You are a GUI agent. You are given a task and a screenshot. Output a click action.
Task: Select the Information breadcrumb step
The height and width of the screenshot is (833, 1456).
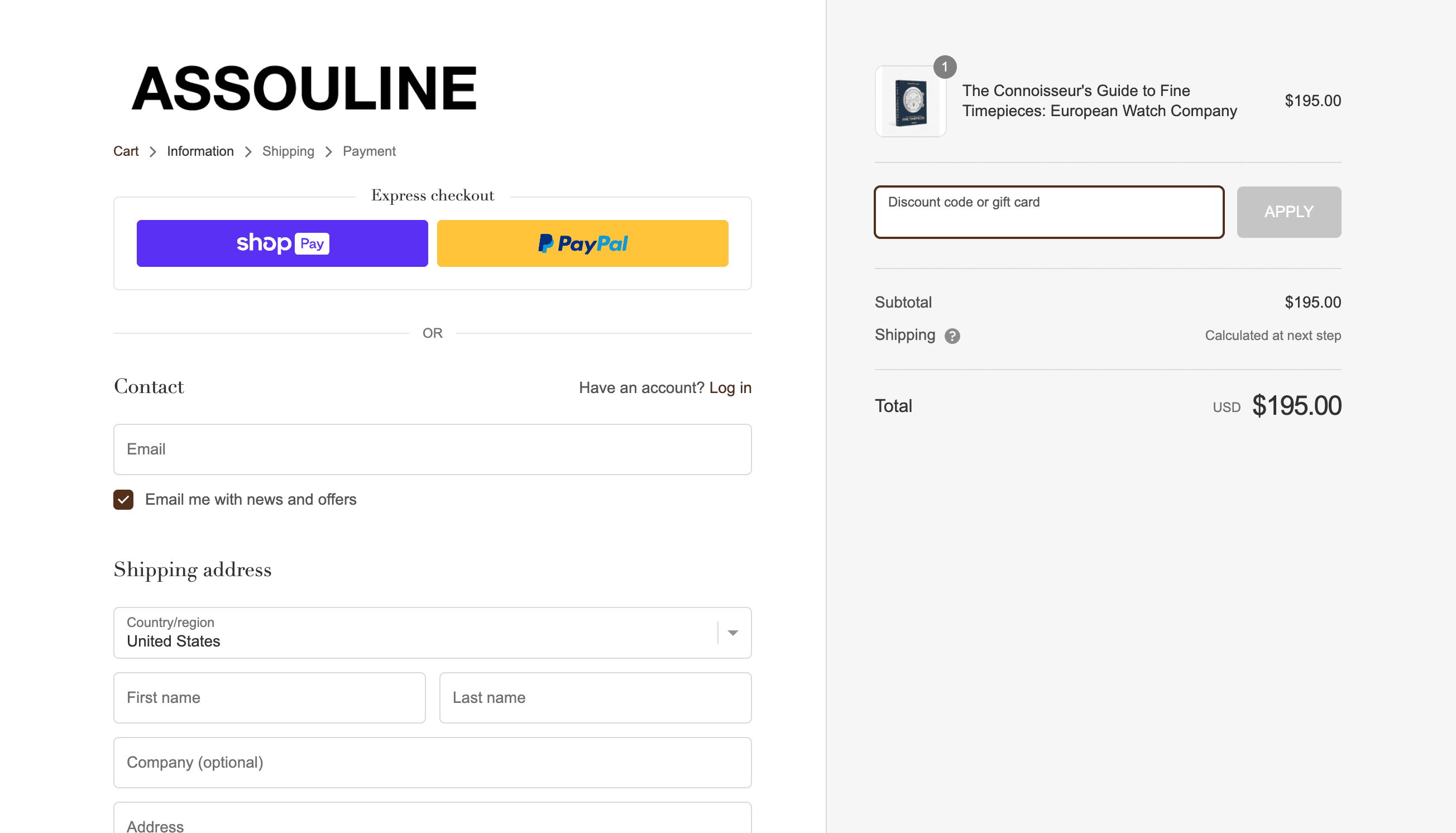pyautogui.click(x=200, y=151)
